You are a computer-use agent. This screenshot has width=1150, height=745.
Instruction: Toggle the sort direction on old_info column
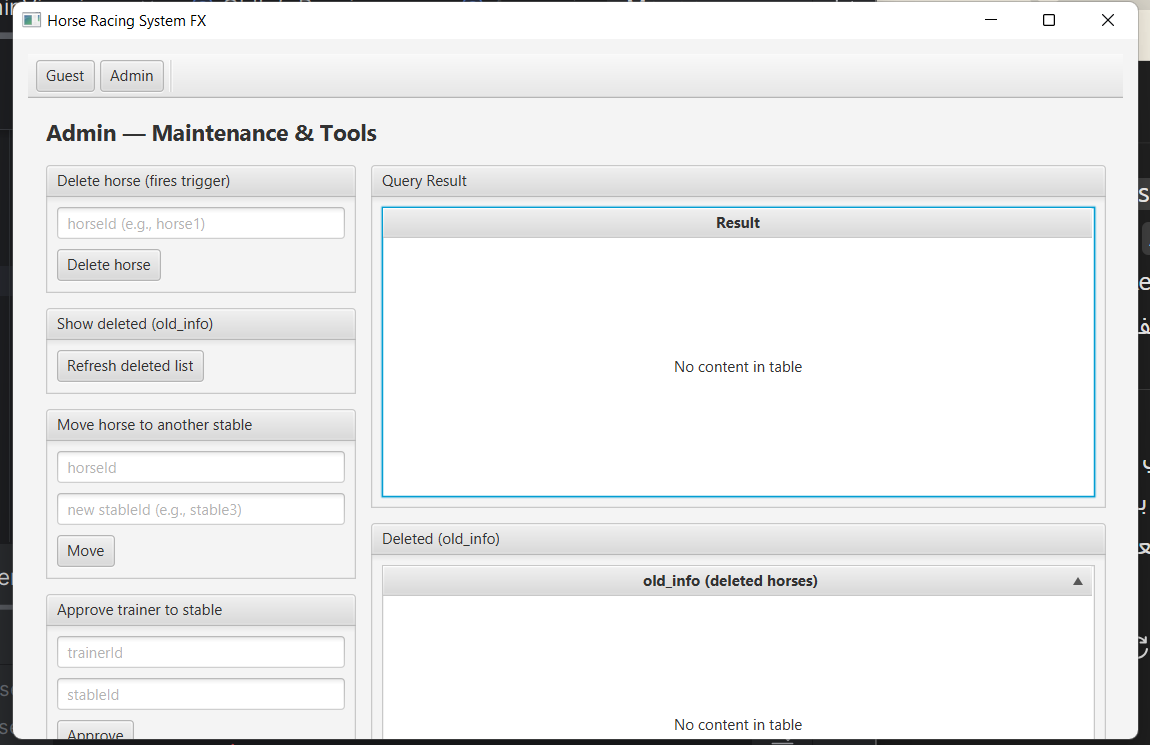tap(1077, 580)
